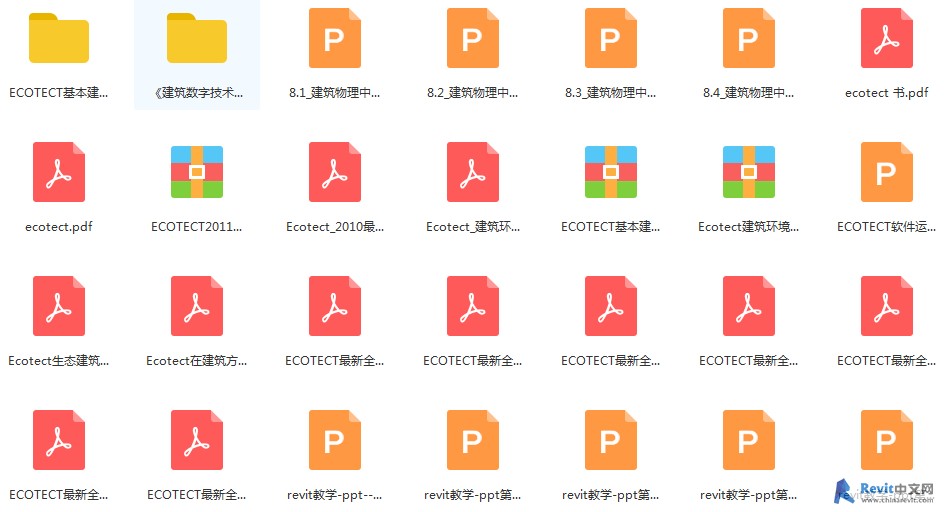This screenshot has width=944, height=512.
Task: Click the ECOTECT基本建 label under the archive
Action: click(610, 226)
